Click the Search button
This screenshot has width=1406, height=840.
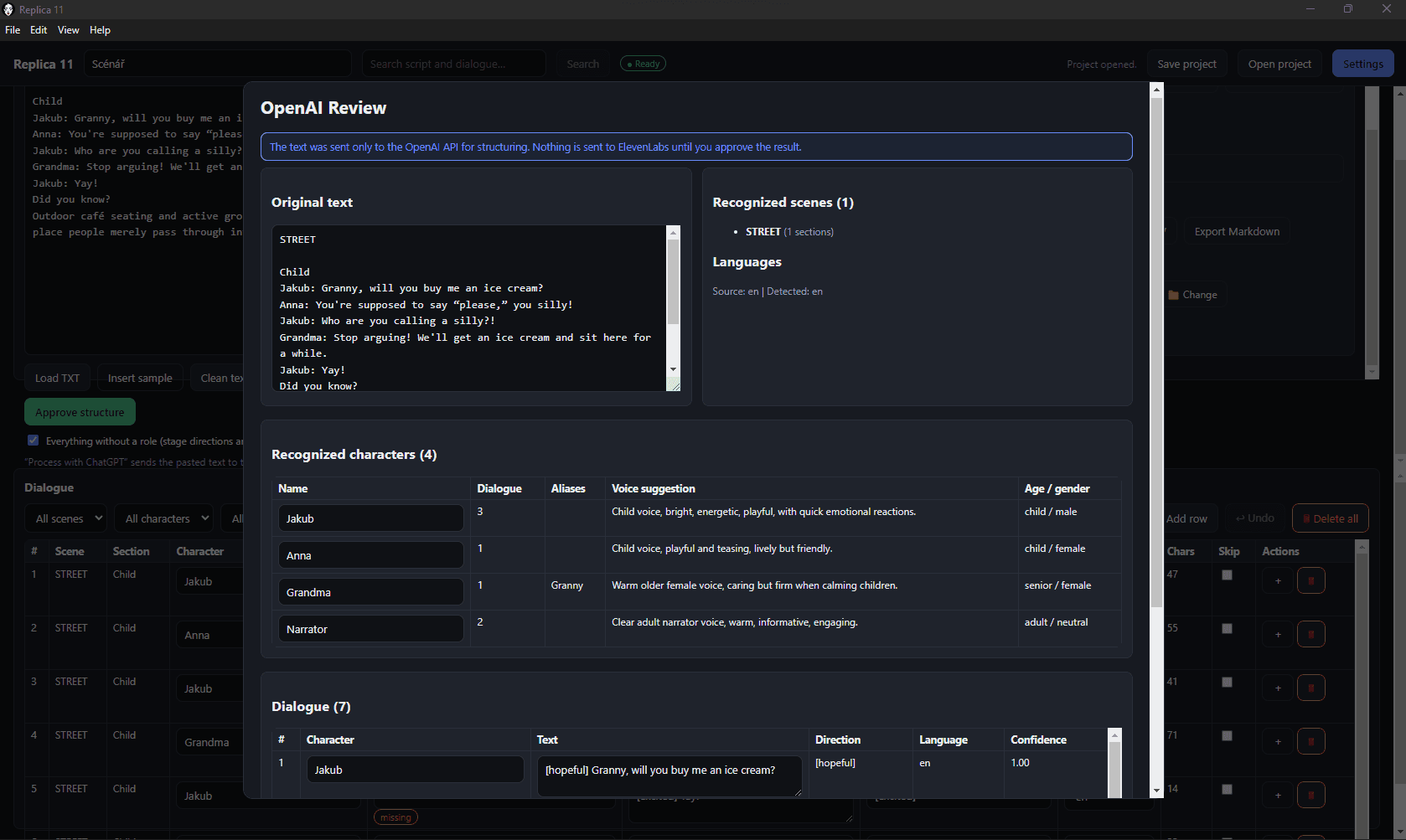(582, 64)
